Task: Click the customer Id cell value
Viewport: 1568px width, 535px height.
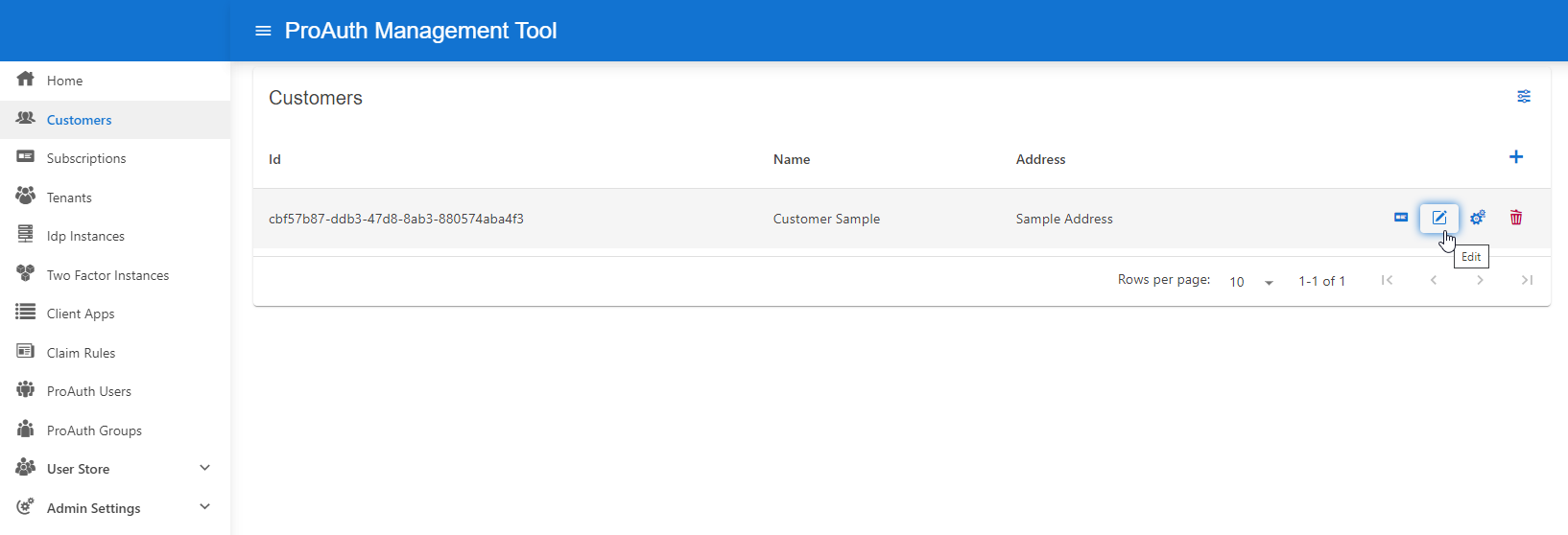Action: (x=395, y=219)
